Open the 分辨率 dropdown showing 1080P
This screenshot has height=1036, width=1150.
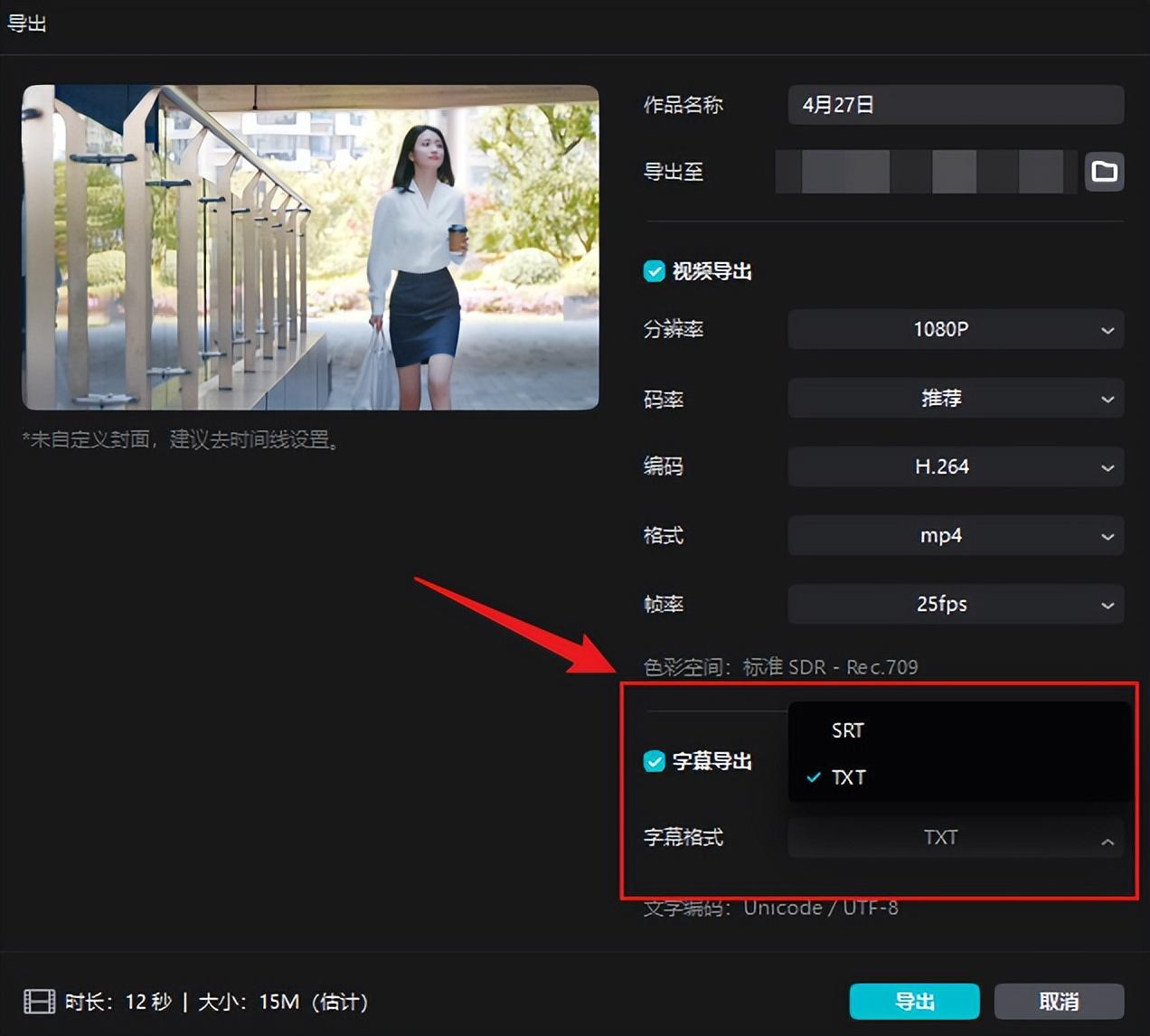955,329
